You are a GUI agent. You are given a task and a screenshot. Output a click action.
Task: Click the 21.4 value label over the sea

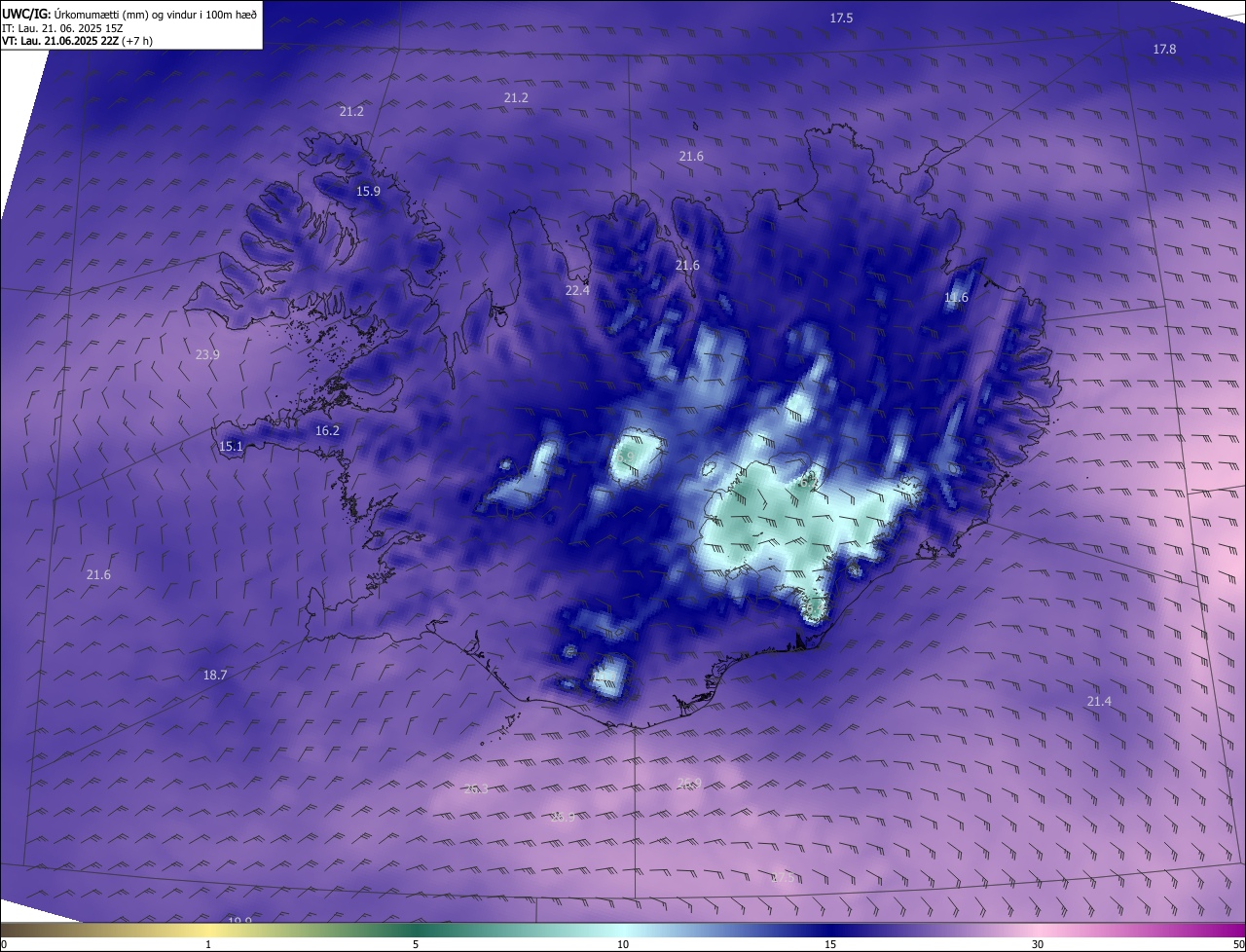point(1099,702)
